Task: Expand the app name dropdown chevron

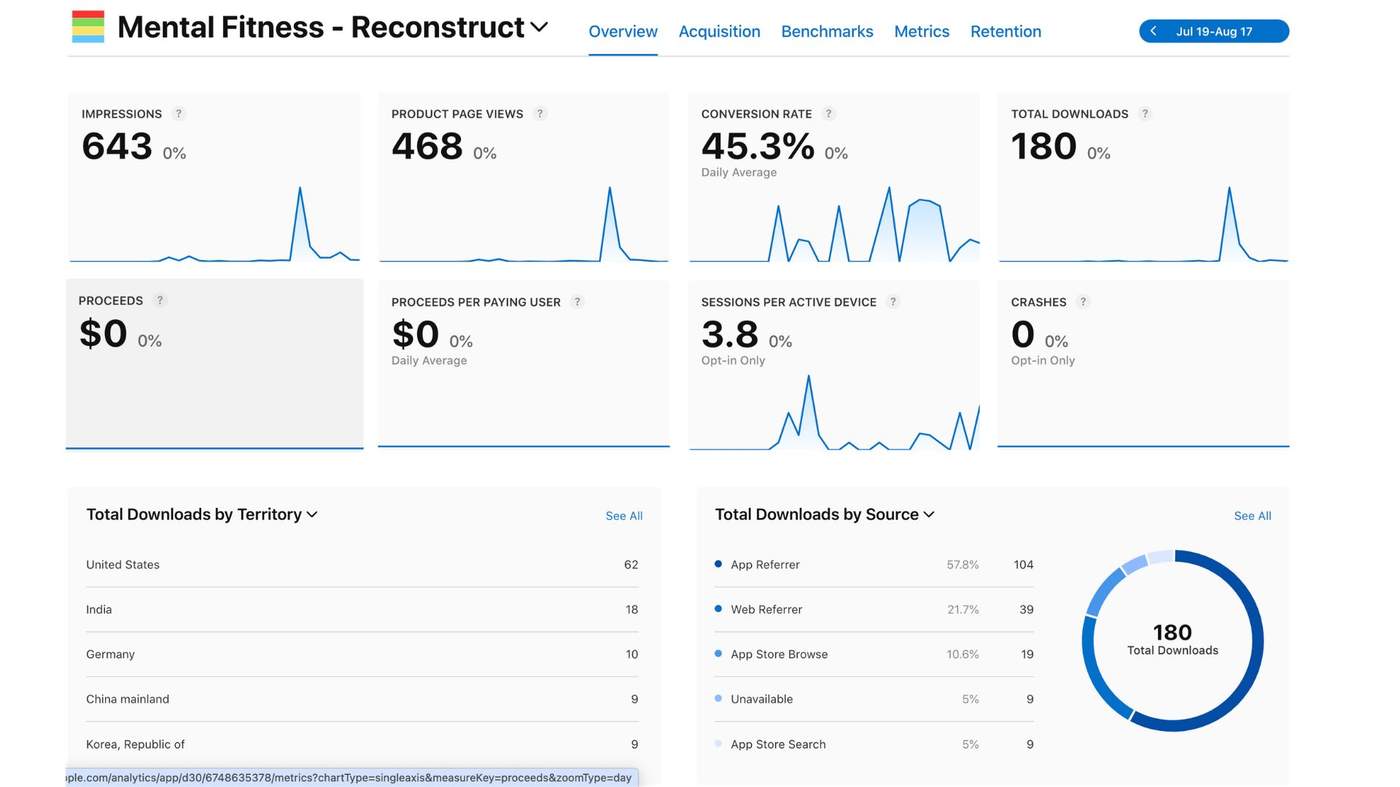Action: tap(539, 28)
